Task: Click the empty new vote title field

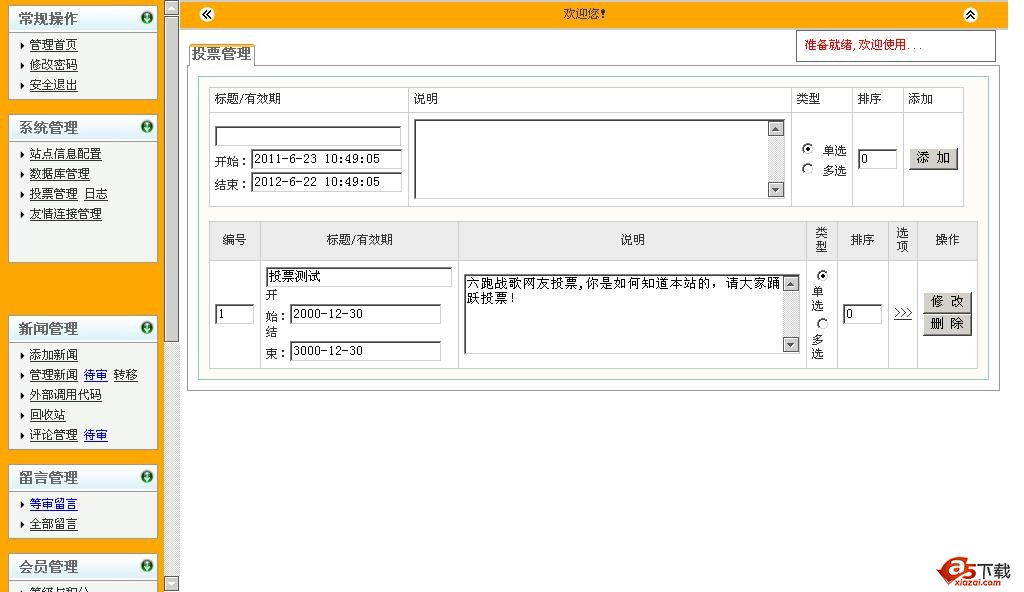Action: (x=308, y=136)
